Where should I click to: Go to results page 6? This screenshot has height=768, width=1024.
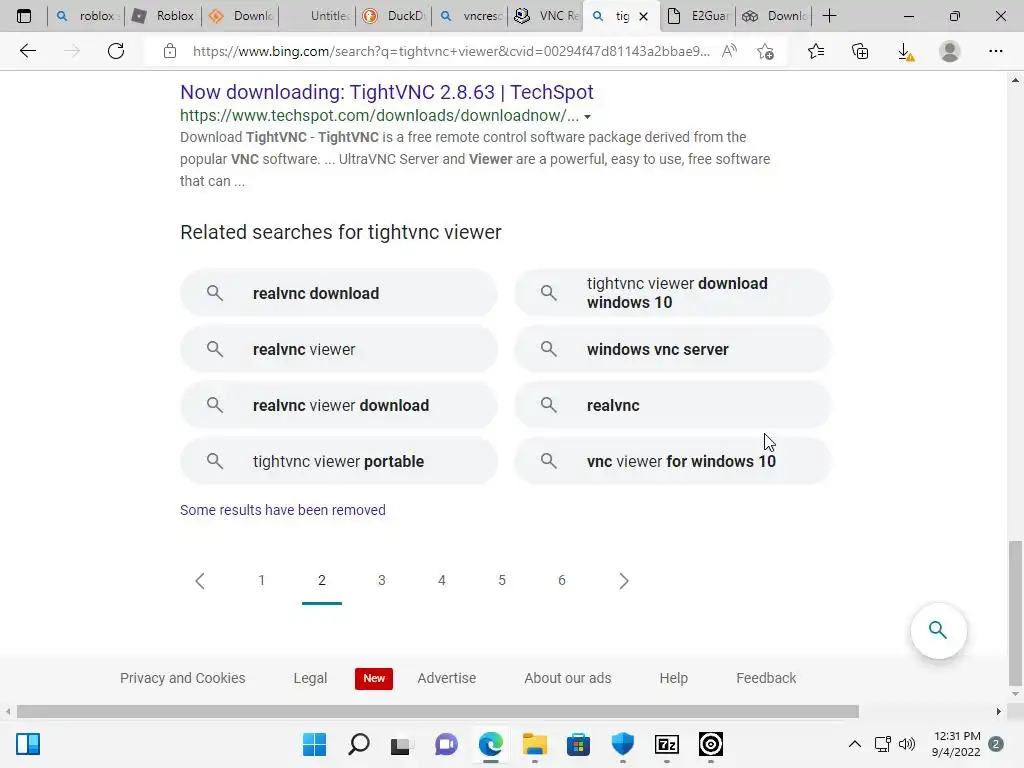click(x=562, y=580)
